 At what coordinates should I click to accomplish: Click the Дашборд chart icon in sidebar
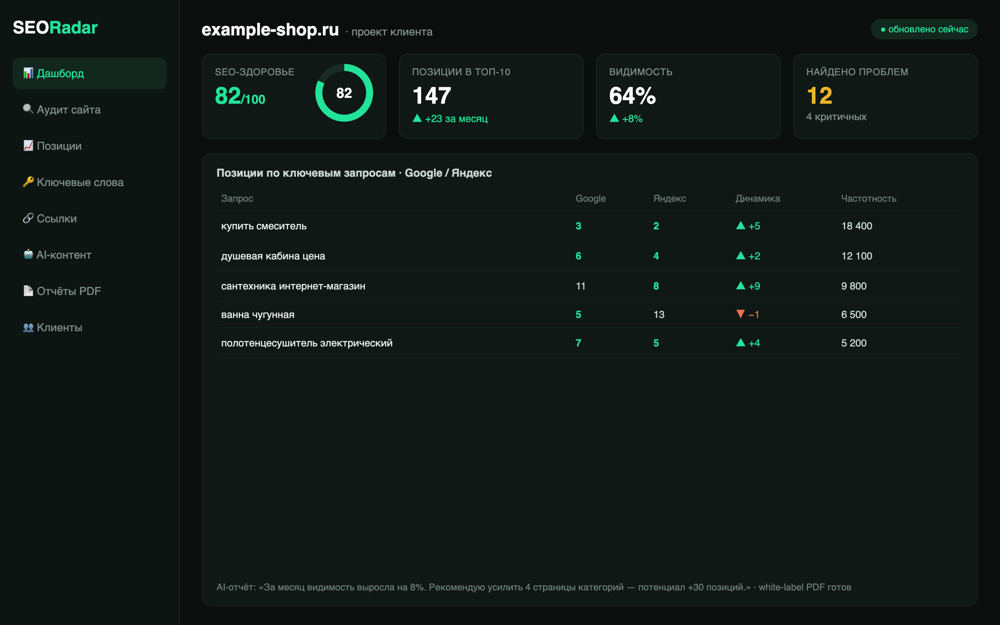click(x=28, y=73)
